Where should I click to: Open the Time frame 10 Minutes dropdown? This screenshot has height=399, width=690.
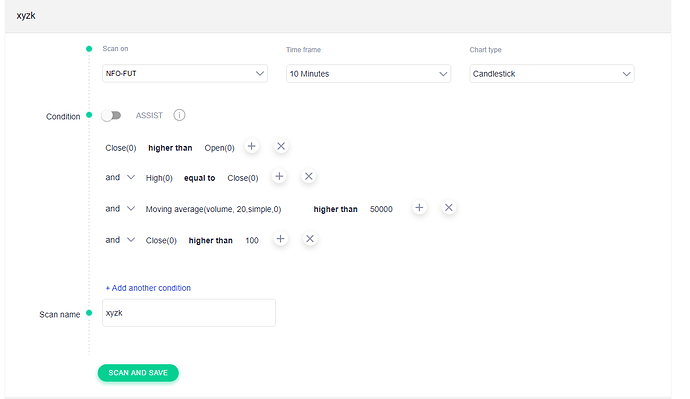(x=368, y=73)
